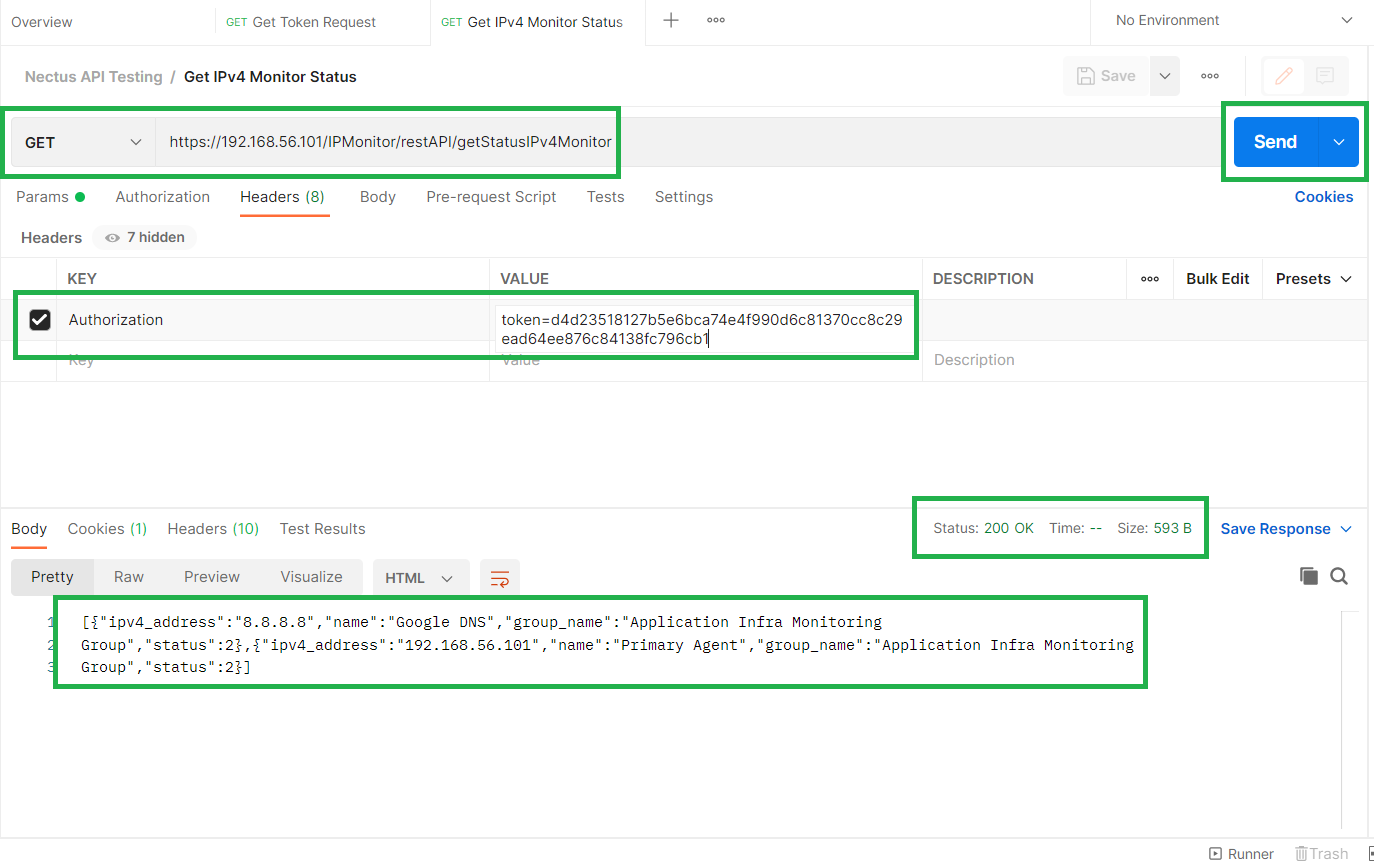Open request Headers (8) tab

[x=282, y=197]
